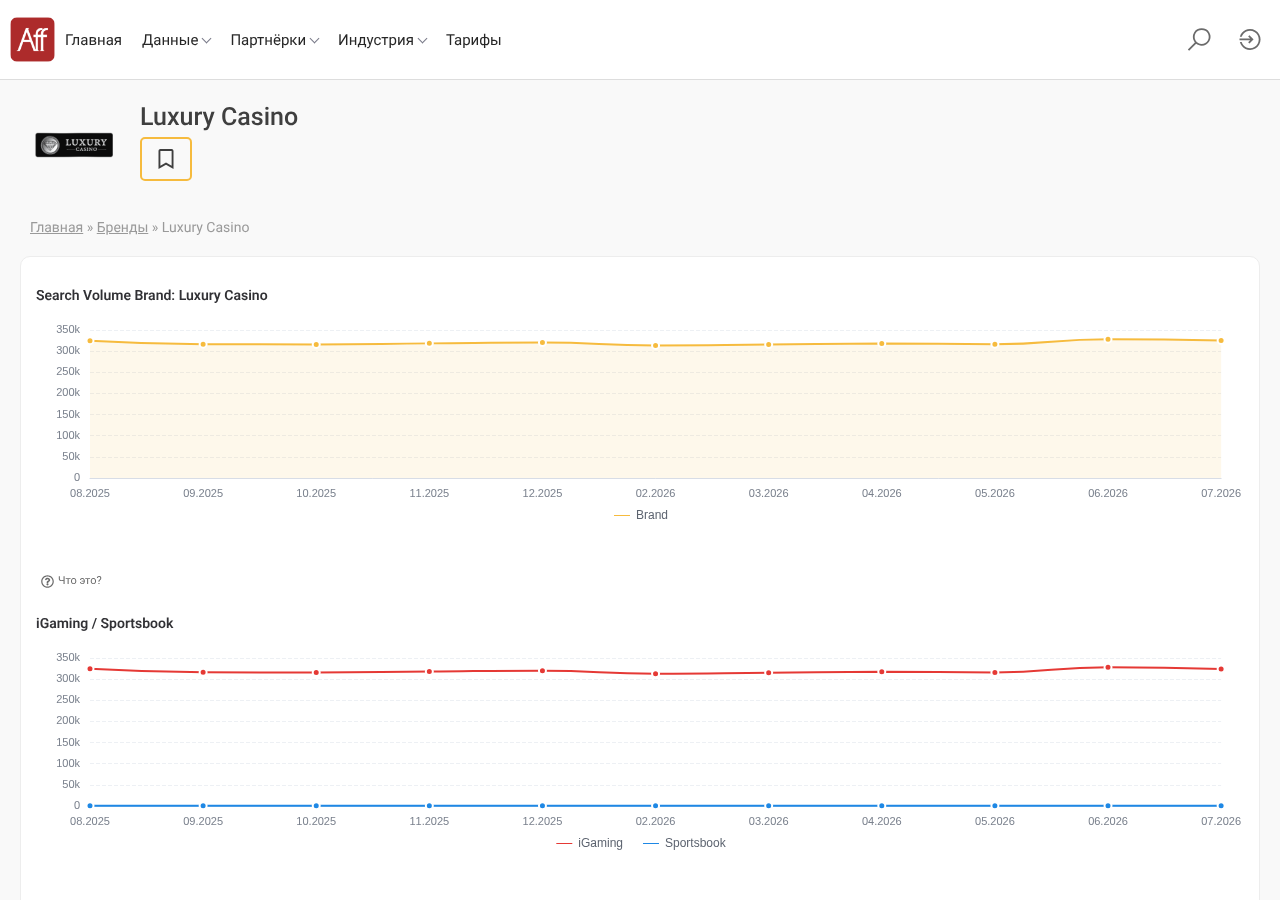Screen dimensions: 1280x900
Task: Follow the Бренды breadcrumb link
Action: pos(122,227)
